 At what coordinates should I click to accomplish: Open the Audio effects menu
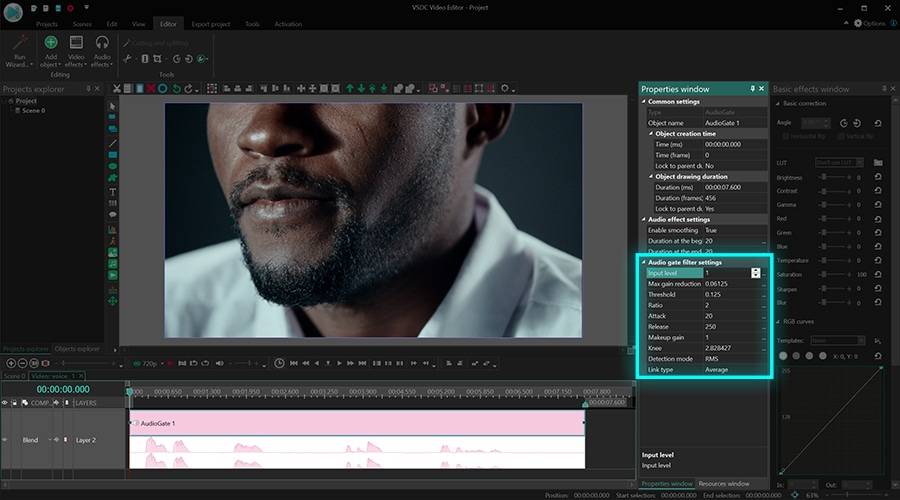pos(102,49)
